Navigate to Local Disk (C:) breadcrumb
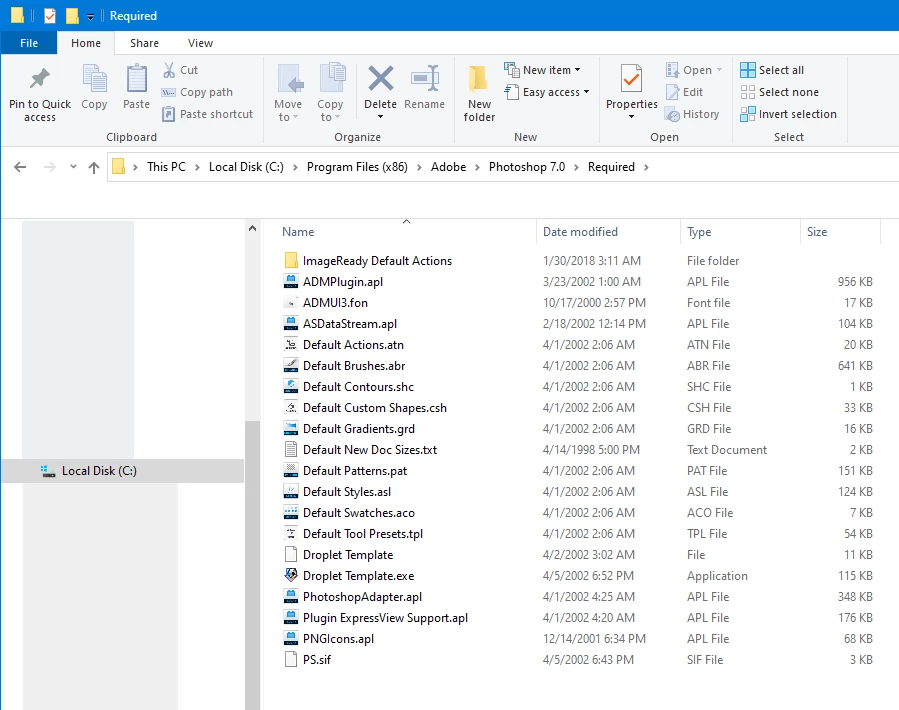Image resolution: width=899 pixels, height=710 pixels. [246, 167]
